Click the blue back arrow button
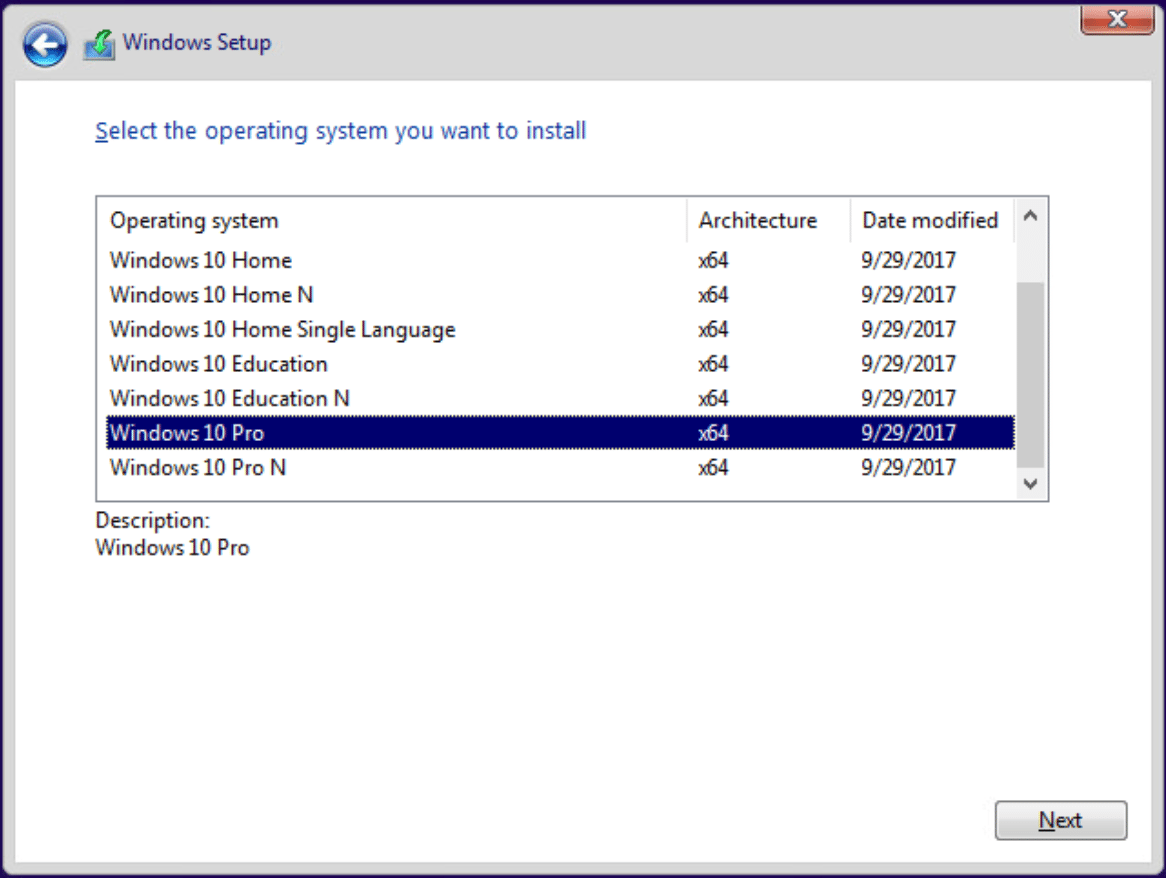 [46, 44]
